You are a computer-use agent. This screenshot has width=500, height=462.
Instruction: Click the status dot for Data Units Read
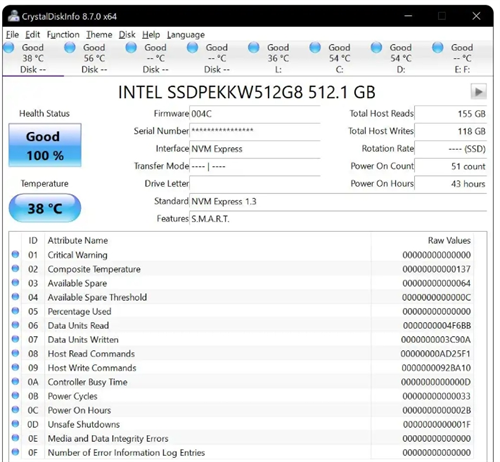pos(15,325)
